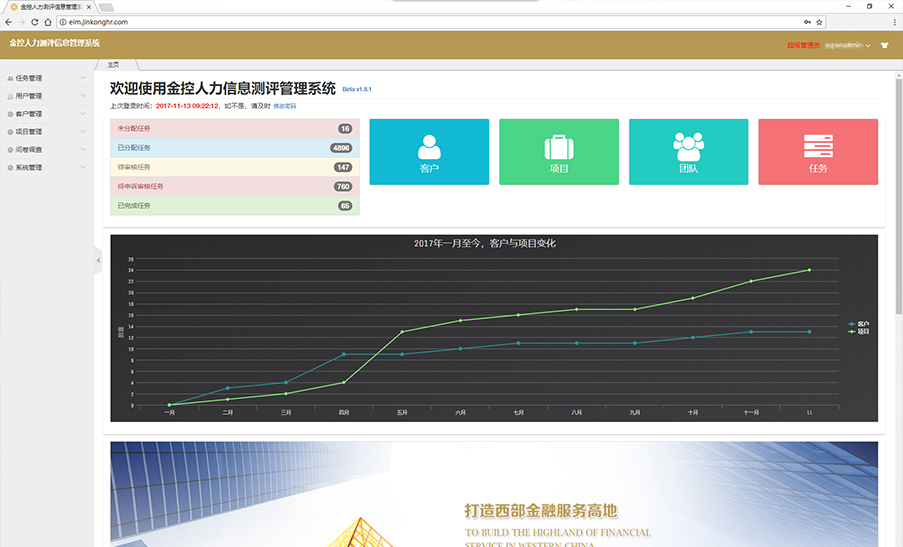
Task: Open the Chrome three-dot menu
Action: click(x=891, y=21)
